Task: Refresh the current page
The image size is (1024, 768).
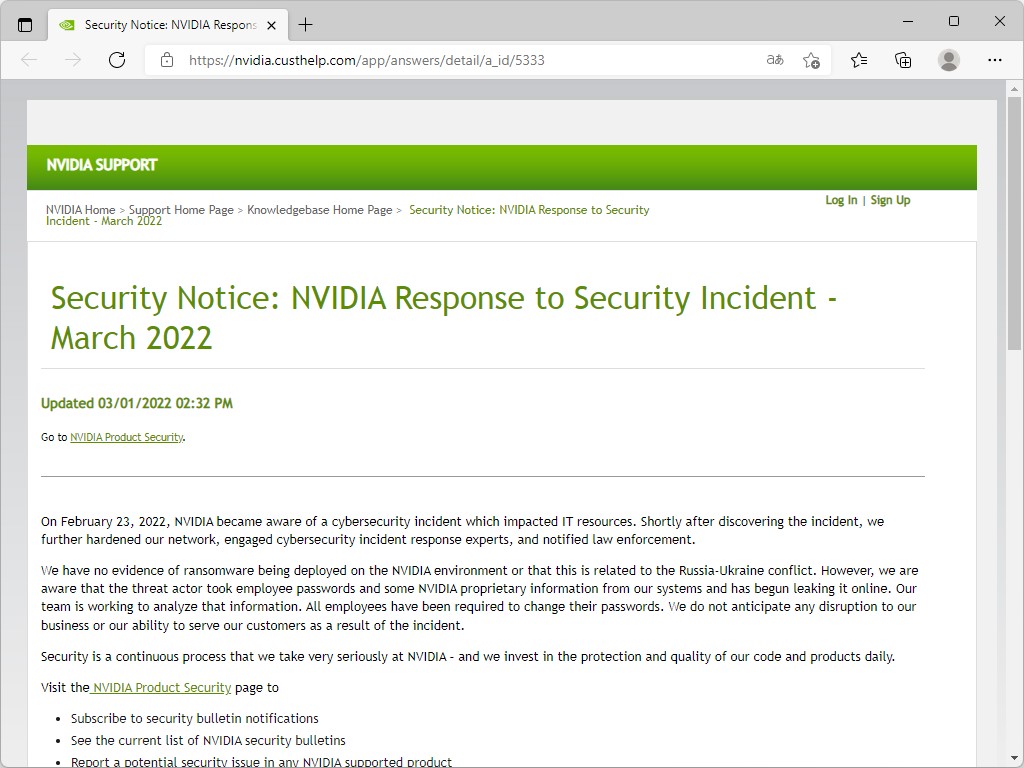Action: click(x=117, y=60)
